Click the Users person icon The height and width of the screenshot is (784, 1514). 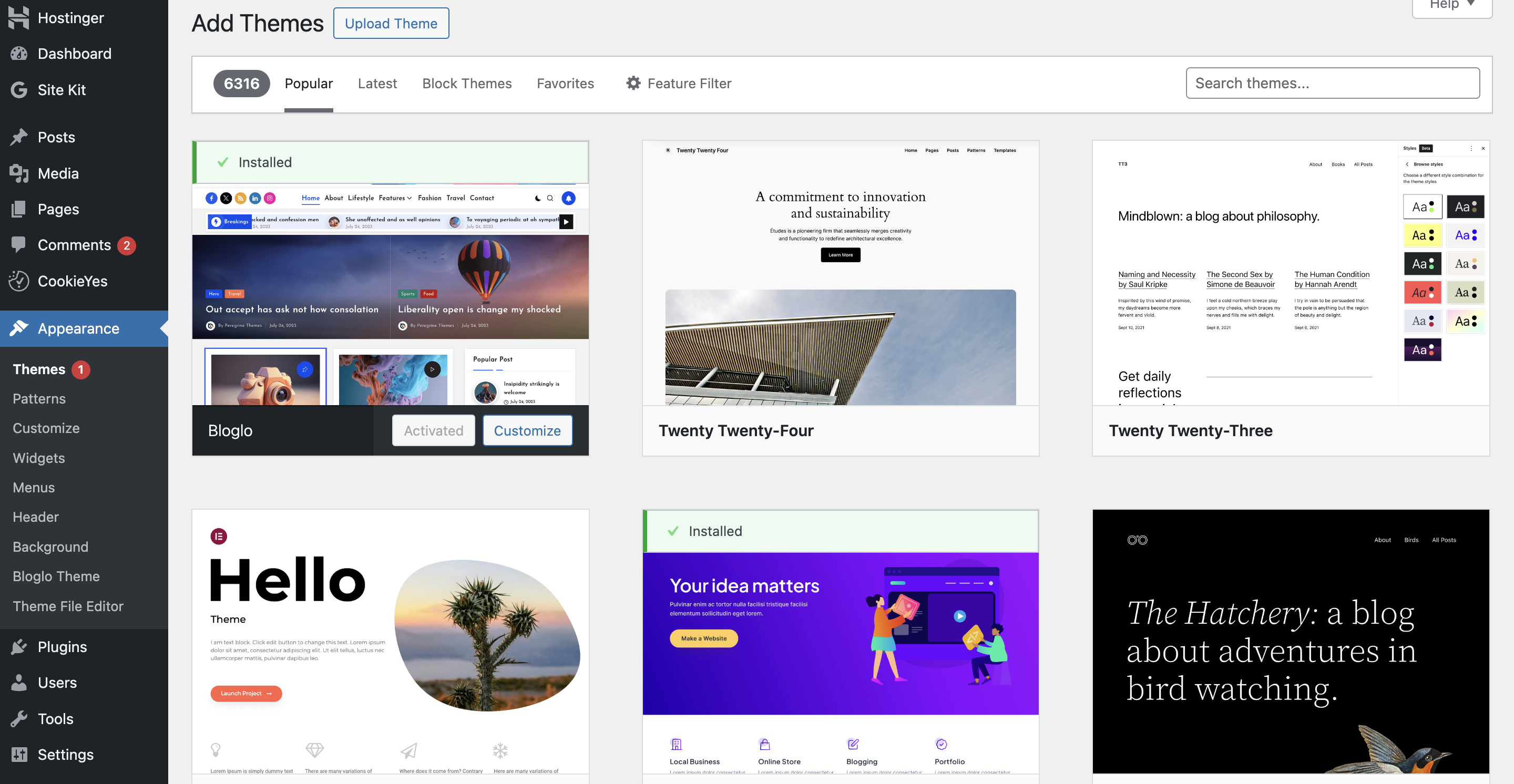pyautogui.click(x=19, y=683)
